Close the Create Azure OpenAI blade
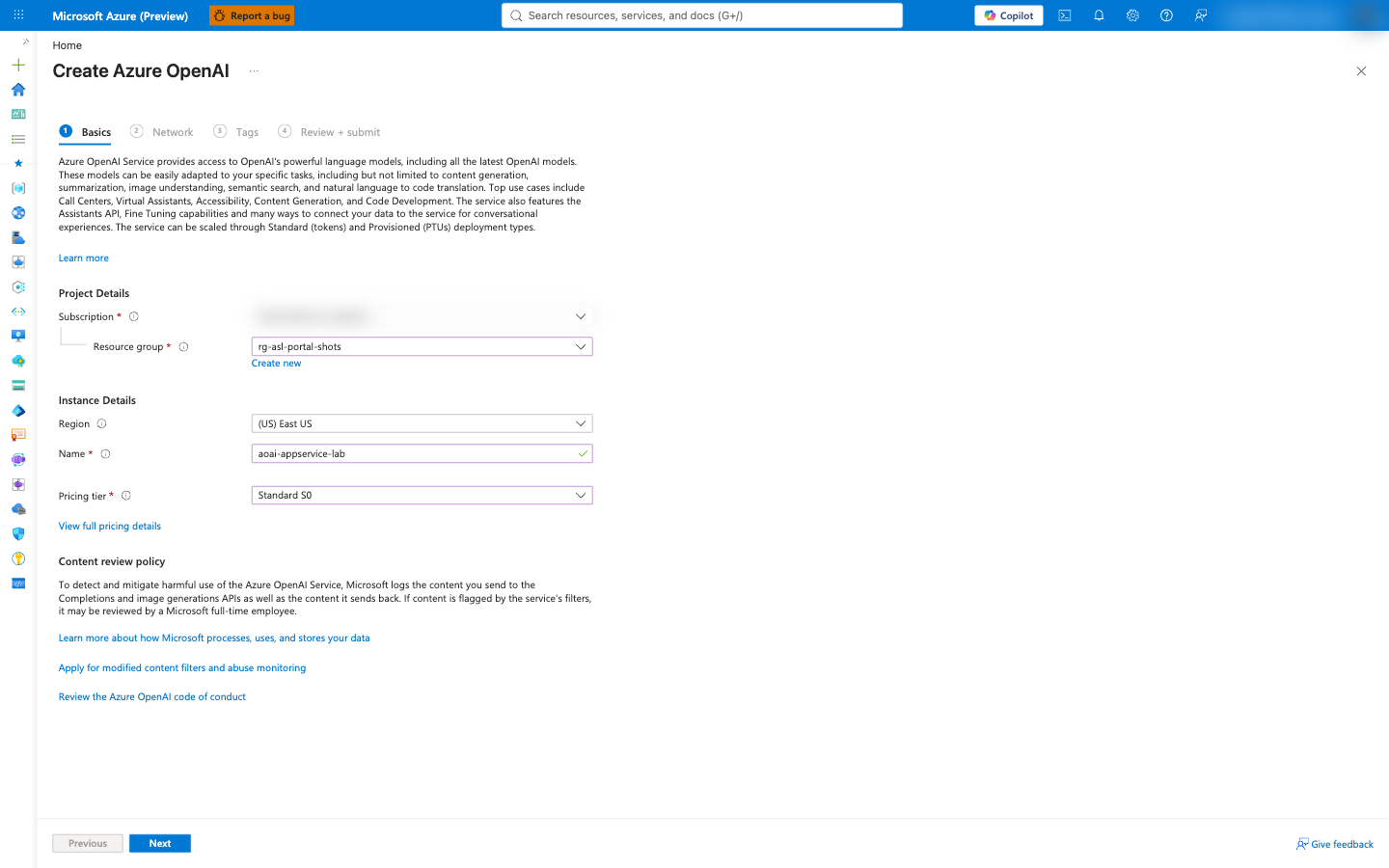The height and width of the screenshot is (868, 1389). 1361,71
